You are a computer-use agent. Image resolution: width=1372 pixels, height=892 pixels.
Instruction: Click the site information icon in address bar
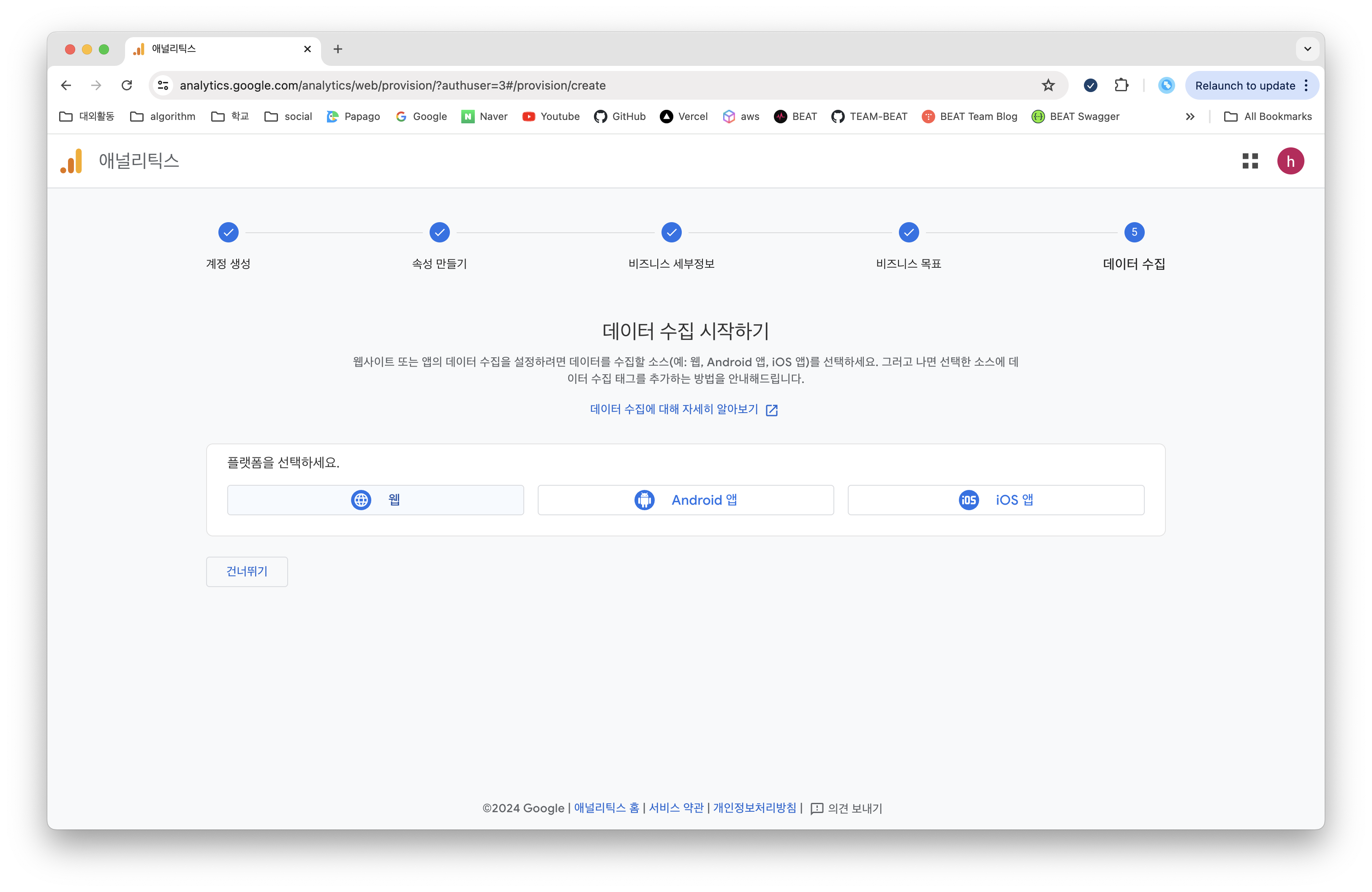tap(163, 85)
